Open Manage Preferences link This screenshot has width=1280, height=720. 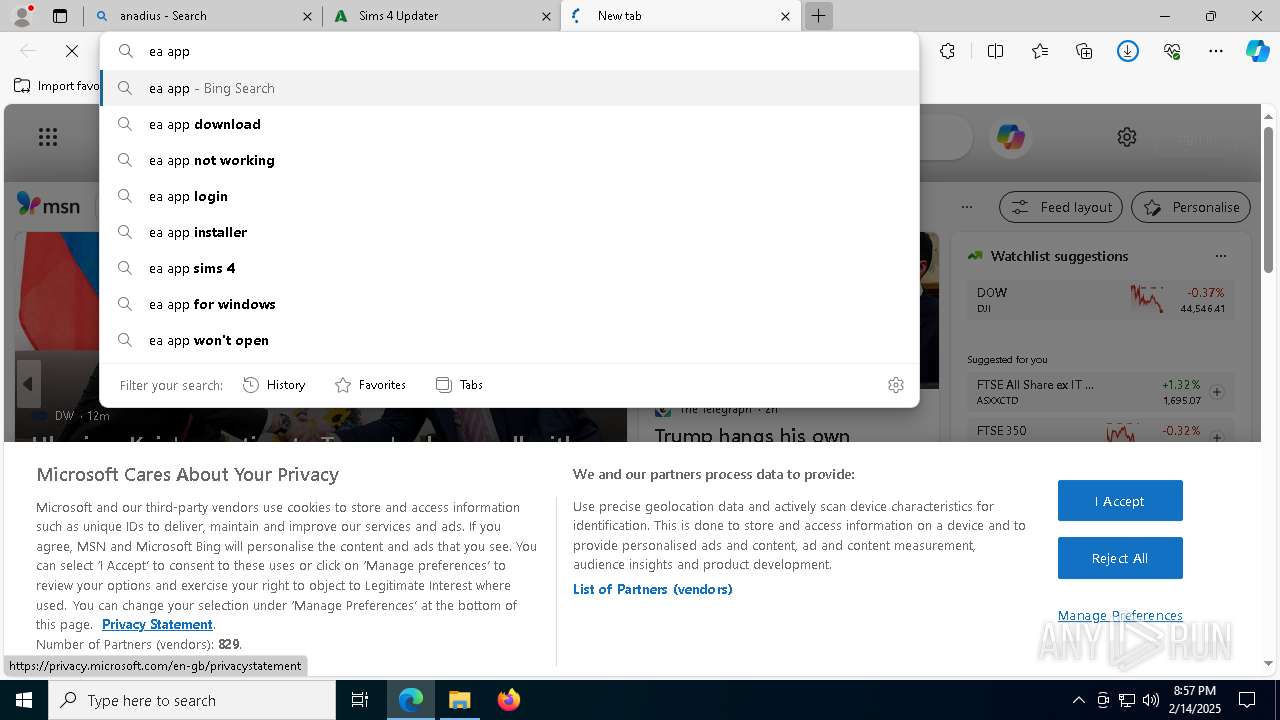tap(1120, 615)
